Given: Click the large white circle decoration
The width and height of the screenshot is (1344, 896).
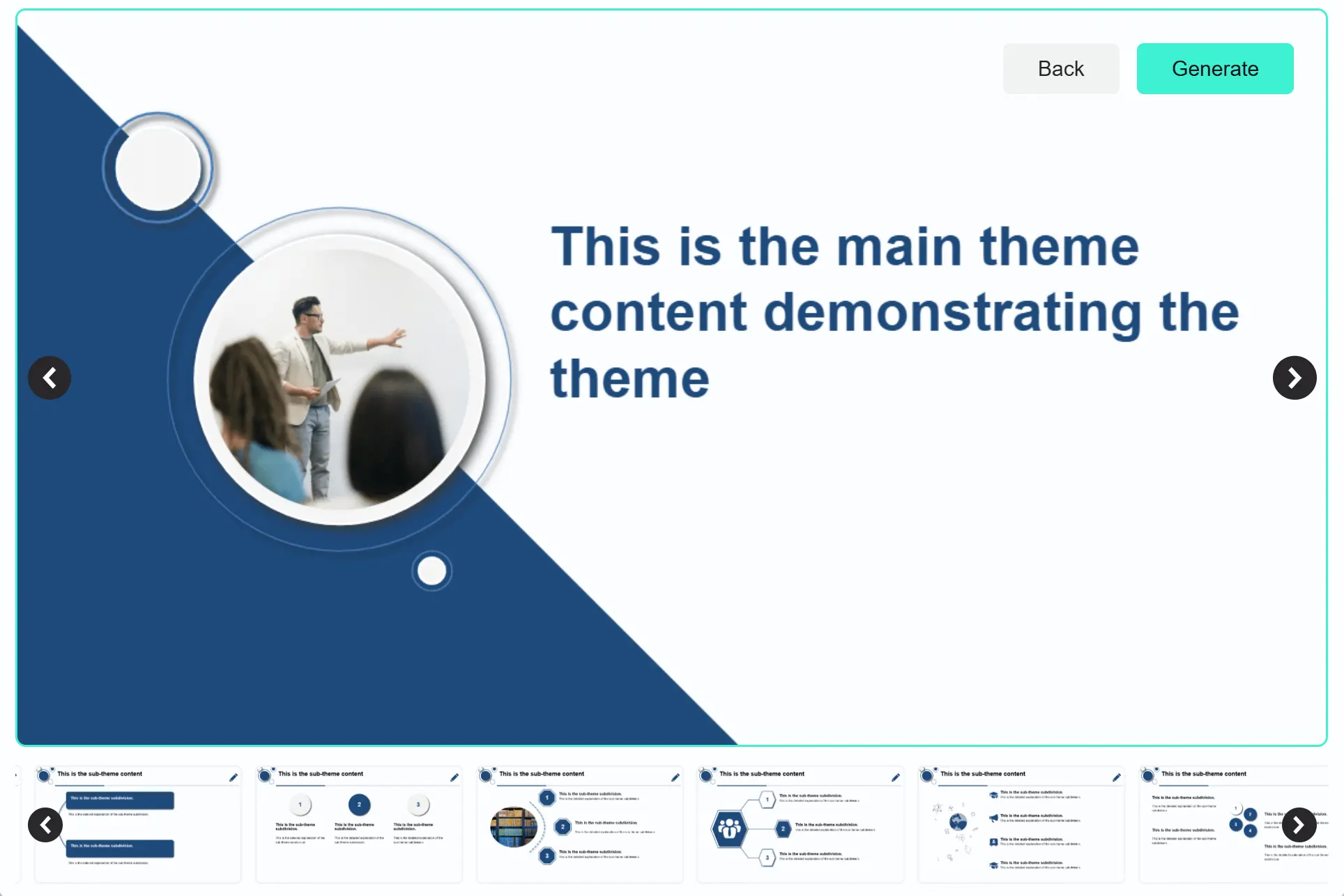Looking at the screenshot, I should click(158, 168).
